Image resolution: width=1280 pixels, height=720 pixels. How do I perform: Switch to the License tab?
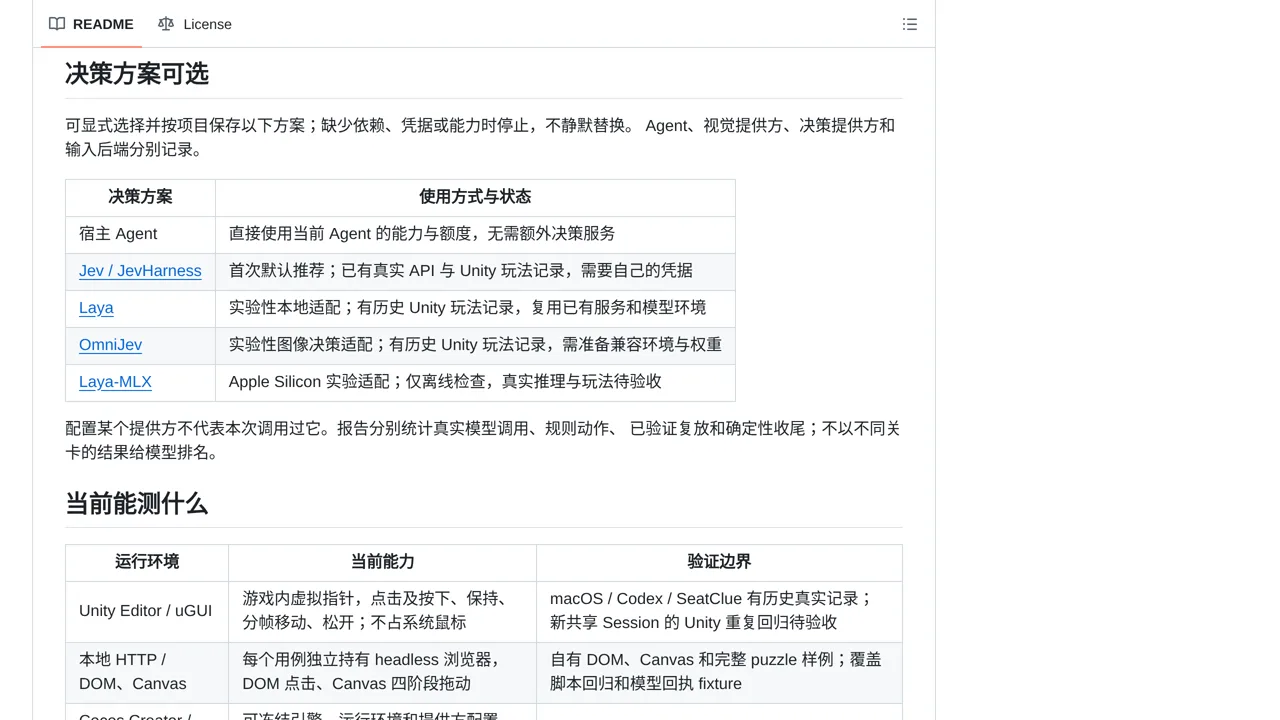(195, 24)
